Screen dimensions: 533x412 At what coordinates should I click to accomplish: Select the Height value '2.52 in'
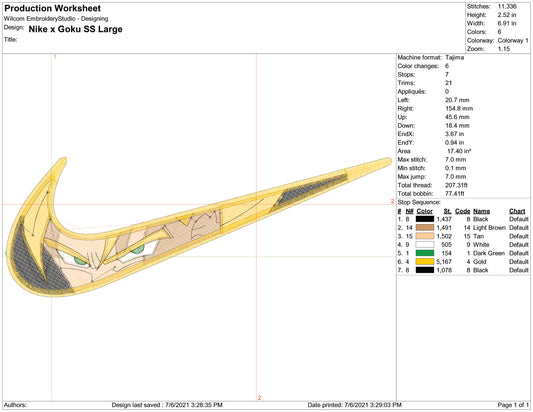[x=507, y=15]
